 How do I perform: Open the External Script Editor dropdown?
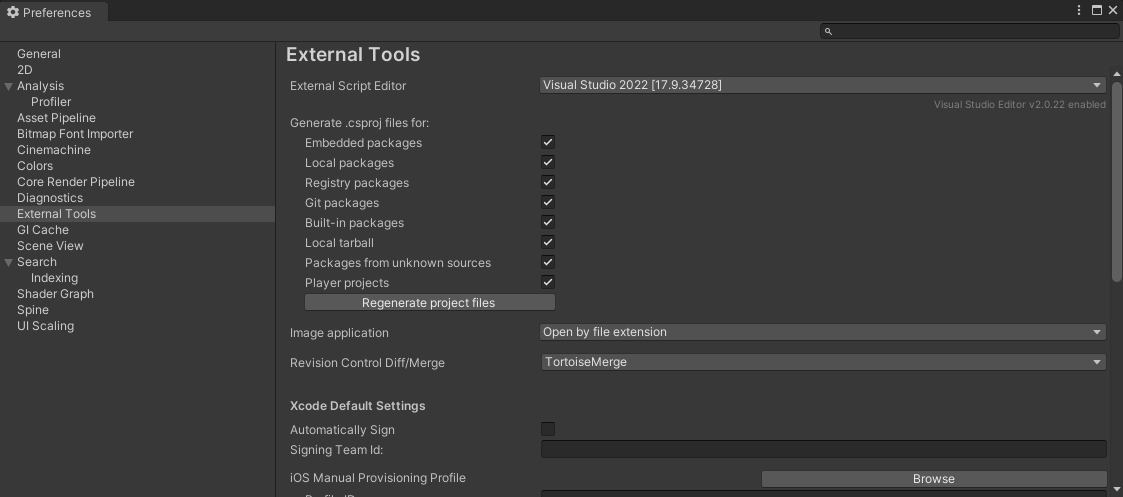coord(822,85)
